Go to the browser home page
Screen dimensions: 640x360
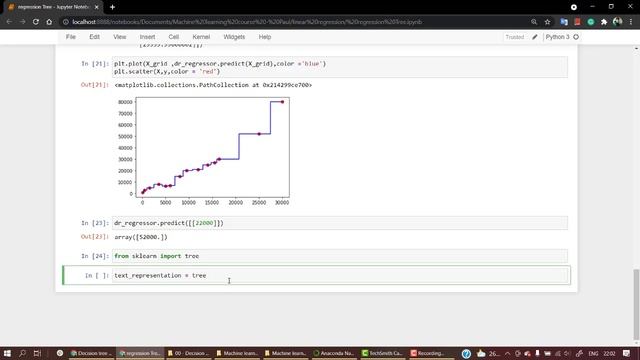click(49, 22)
